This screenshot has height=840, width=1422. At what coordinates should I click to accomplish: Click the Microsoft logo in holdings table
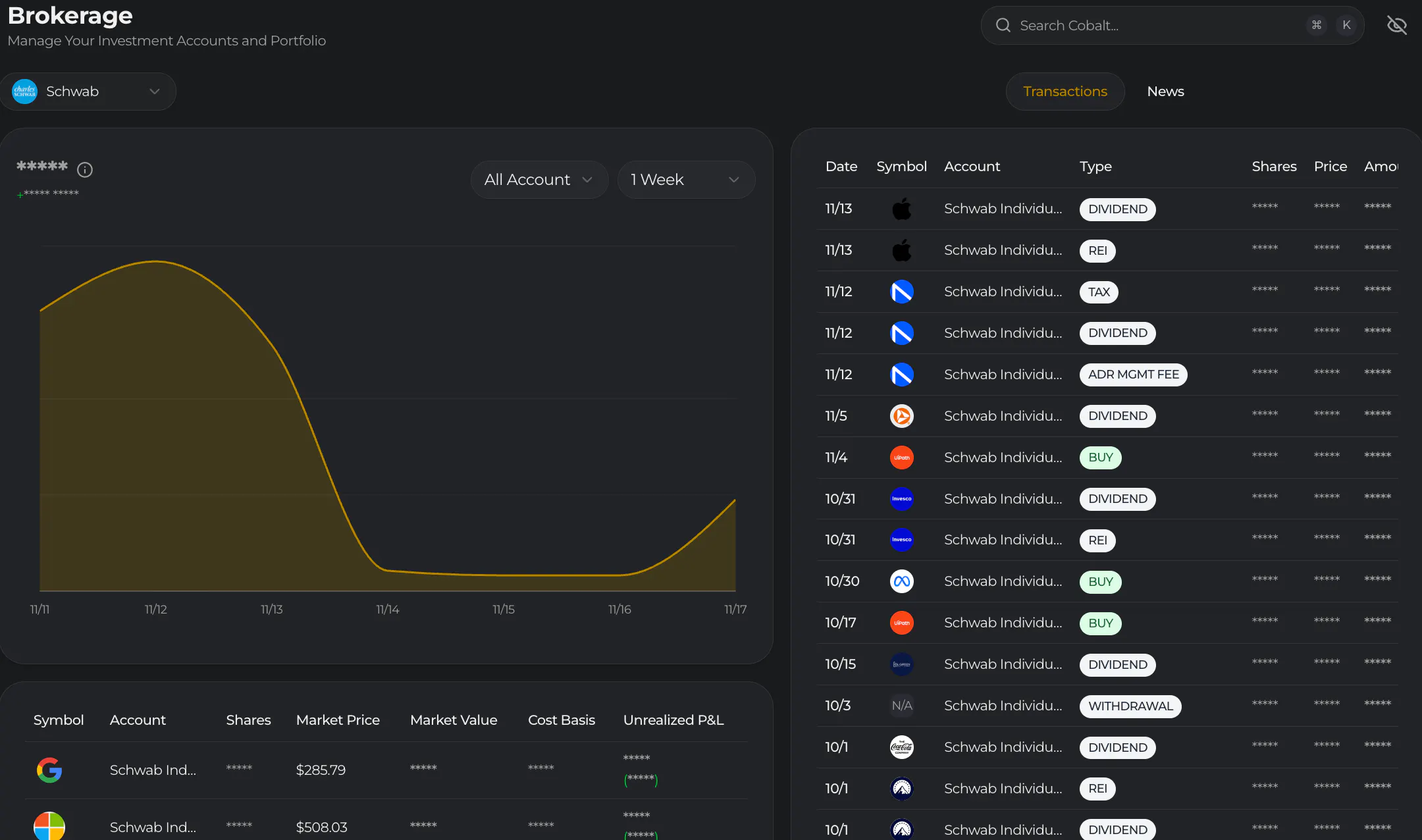coord(49,826)
